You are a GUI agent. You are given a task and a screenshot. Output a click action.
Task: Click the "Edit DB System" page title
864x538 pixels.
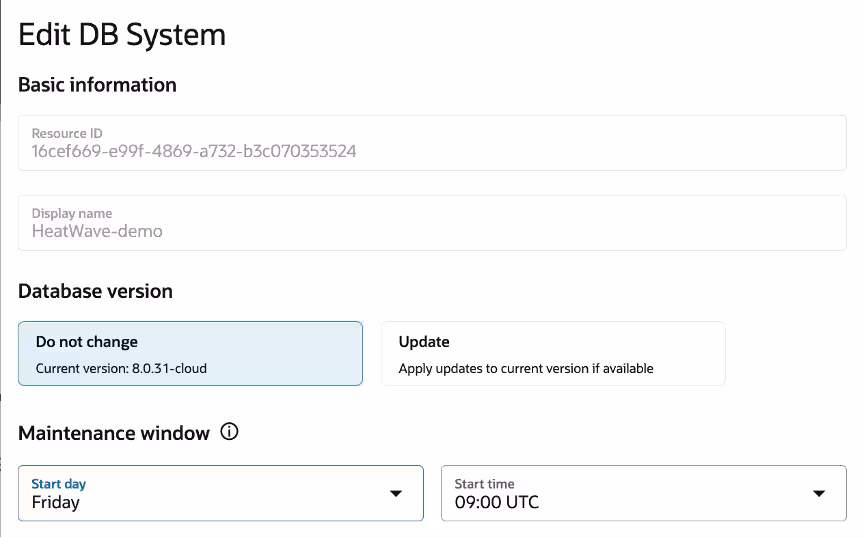pyautogui.click(x=122, y=35)
